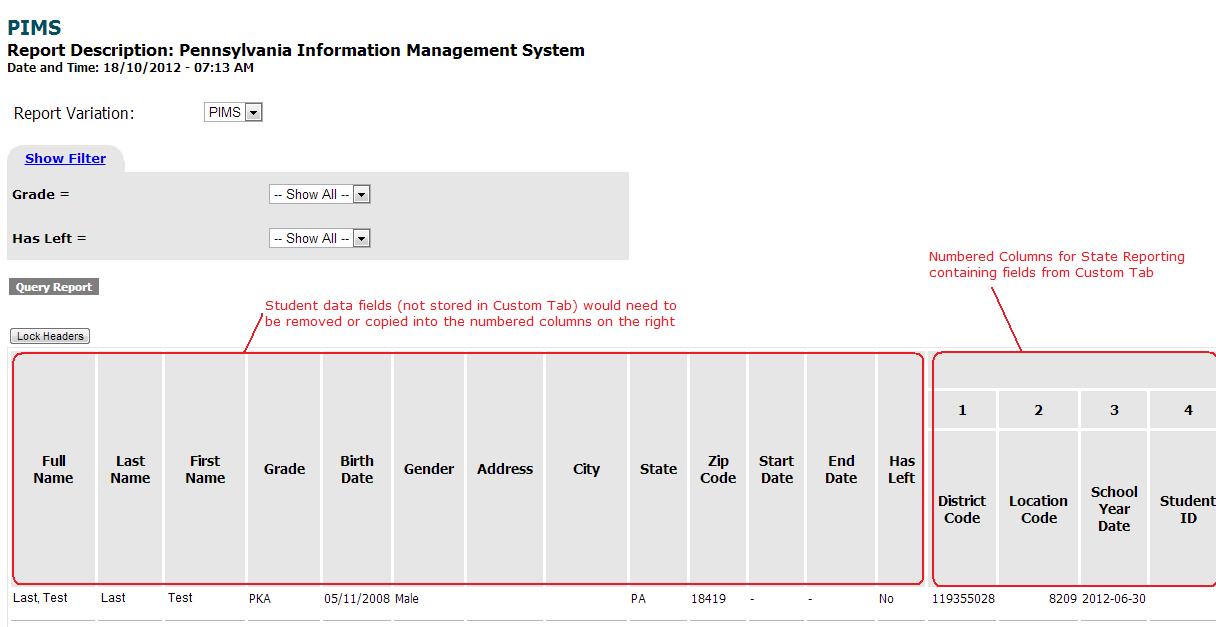Click the Grade column header
This screenshot has width=1216, height=627.
pyautogui.click(x=284, y=469)
